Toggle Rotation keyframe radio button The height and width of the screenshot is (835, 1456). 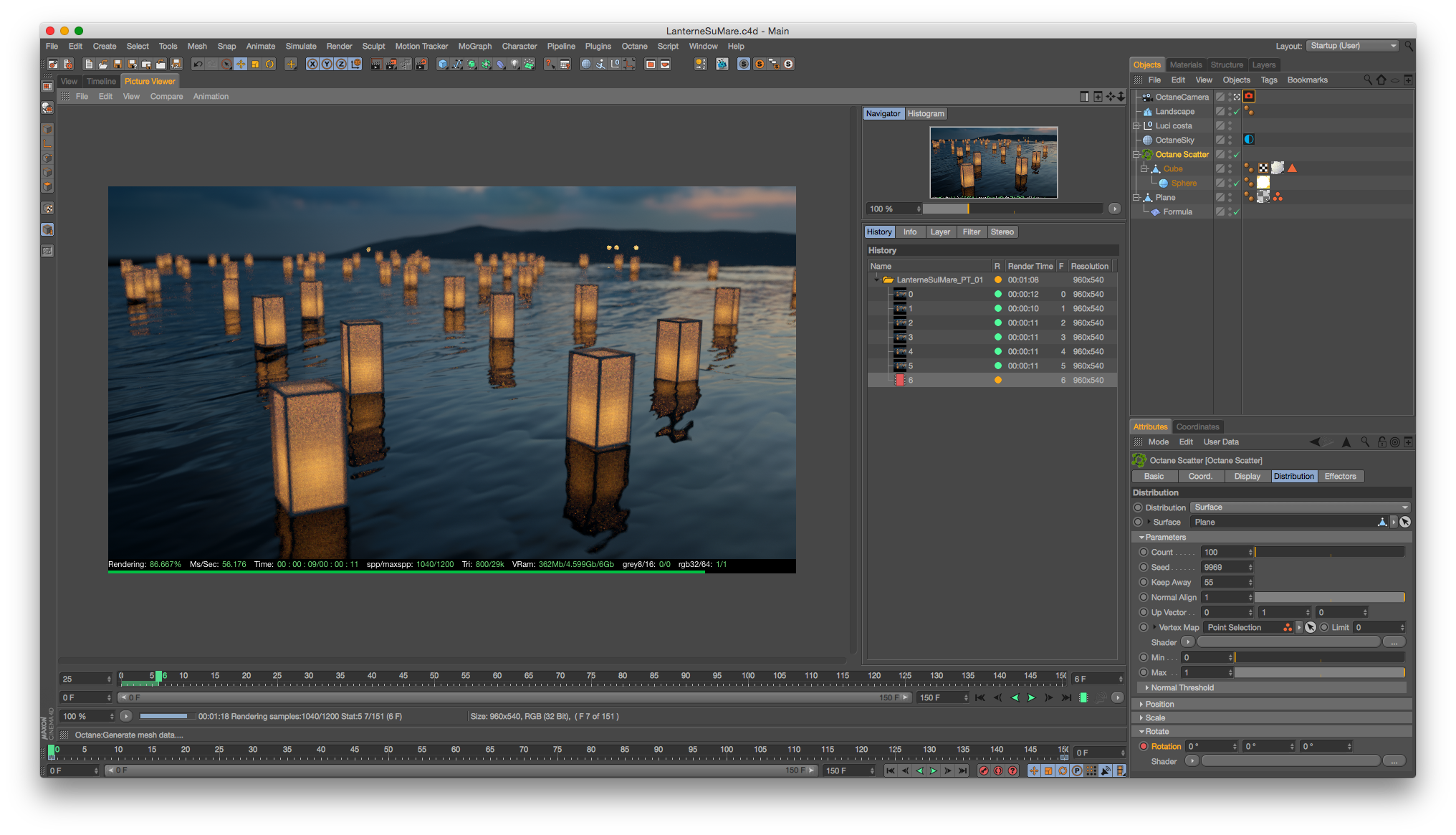1144,746
